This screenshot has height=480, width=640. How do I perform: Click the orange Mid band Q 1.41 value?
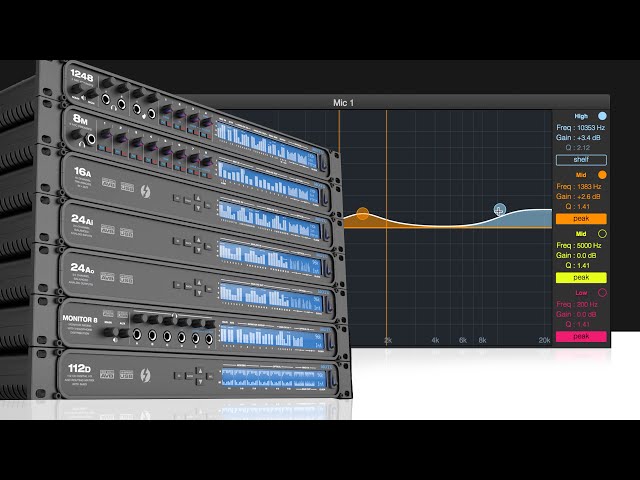click(580, 207)
